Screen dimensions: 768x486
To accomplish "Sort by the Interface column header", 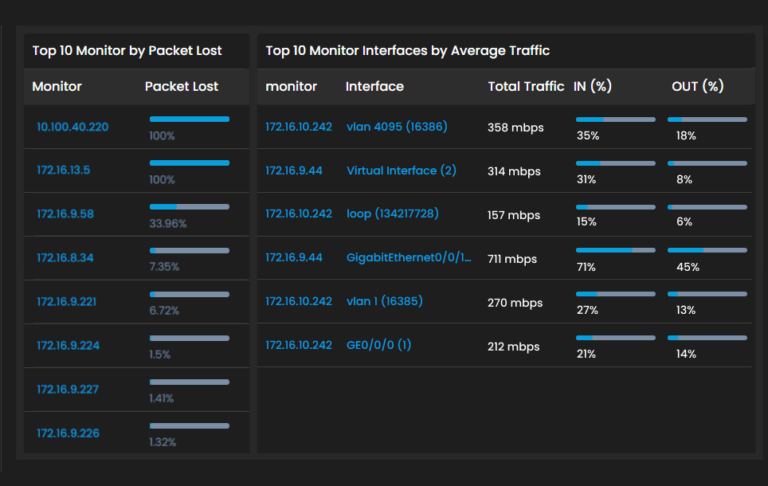I will tap(375, 87).
